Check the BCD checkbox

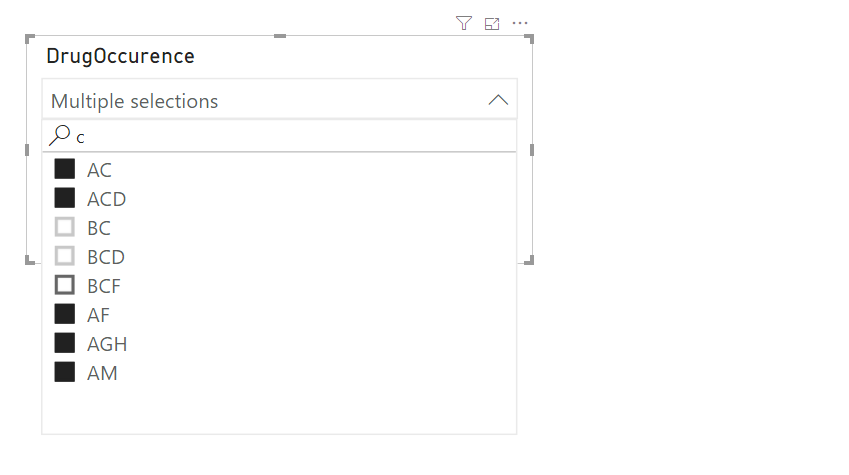[x=65, y=256]
